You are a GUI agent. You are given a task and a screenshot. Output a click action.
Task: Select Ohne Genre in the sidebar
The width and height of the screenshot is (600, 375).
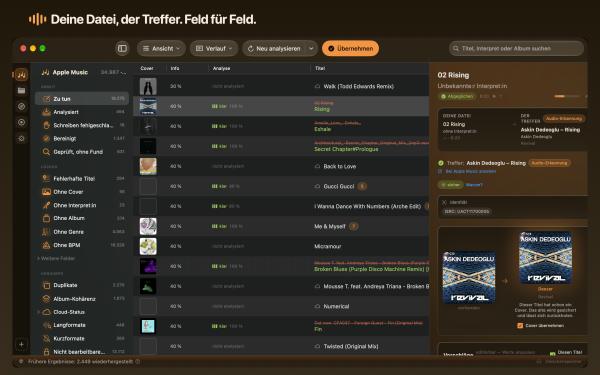tap(82, 232)
